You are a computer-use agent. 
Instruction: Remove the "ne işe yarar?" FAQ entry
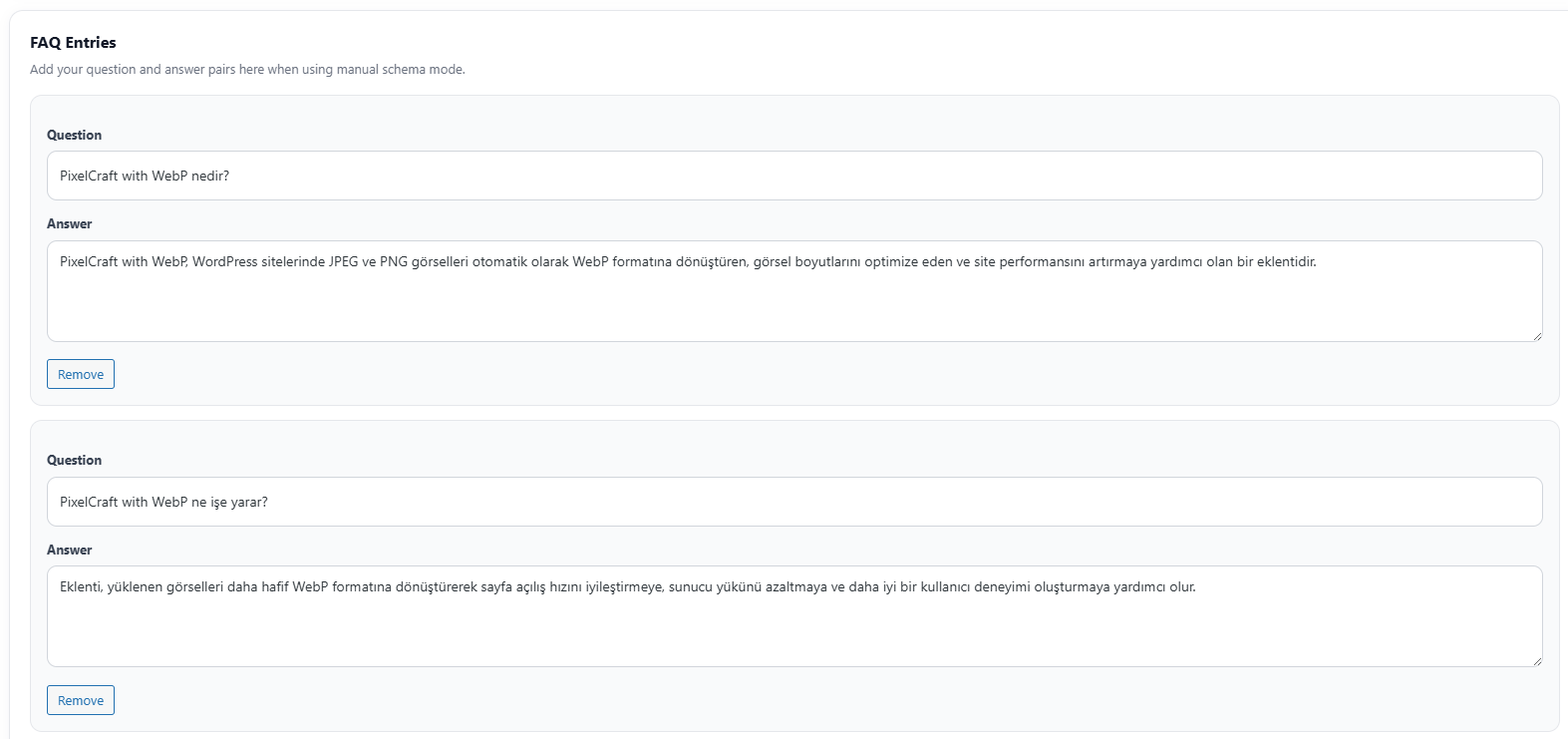click(81, 700)
